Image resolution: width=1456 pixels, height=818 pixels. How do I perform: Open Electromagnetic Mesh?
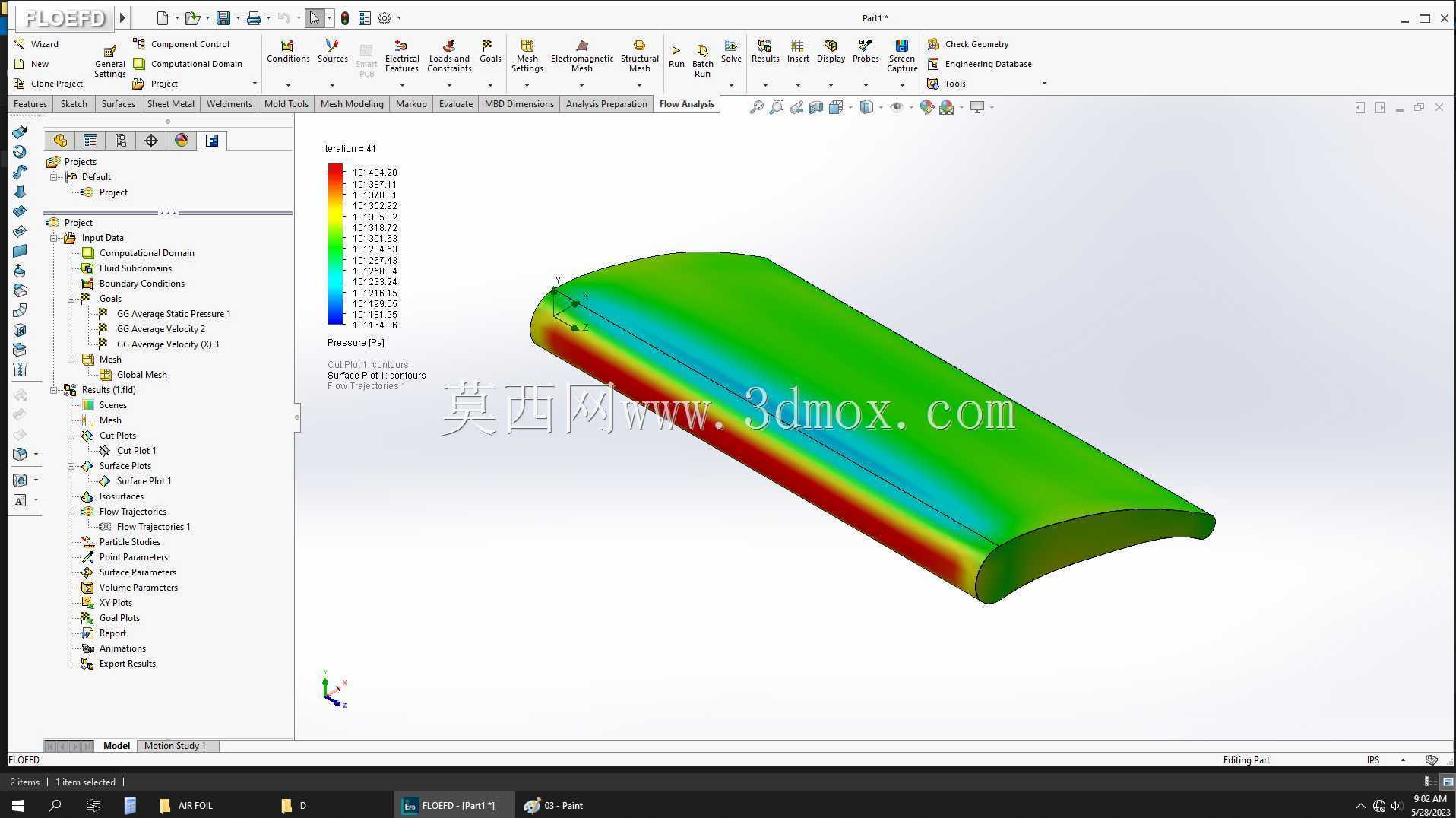click(x=581, y=56)
